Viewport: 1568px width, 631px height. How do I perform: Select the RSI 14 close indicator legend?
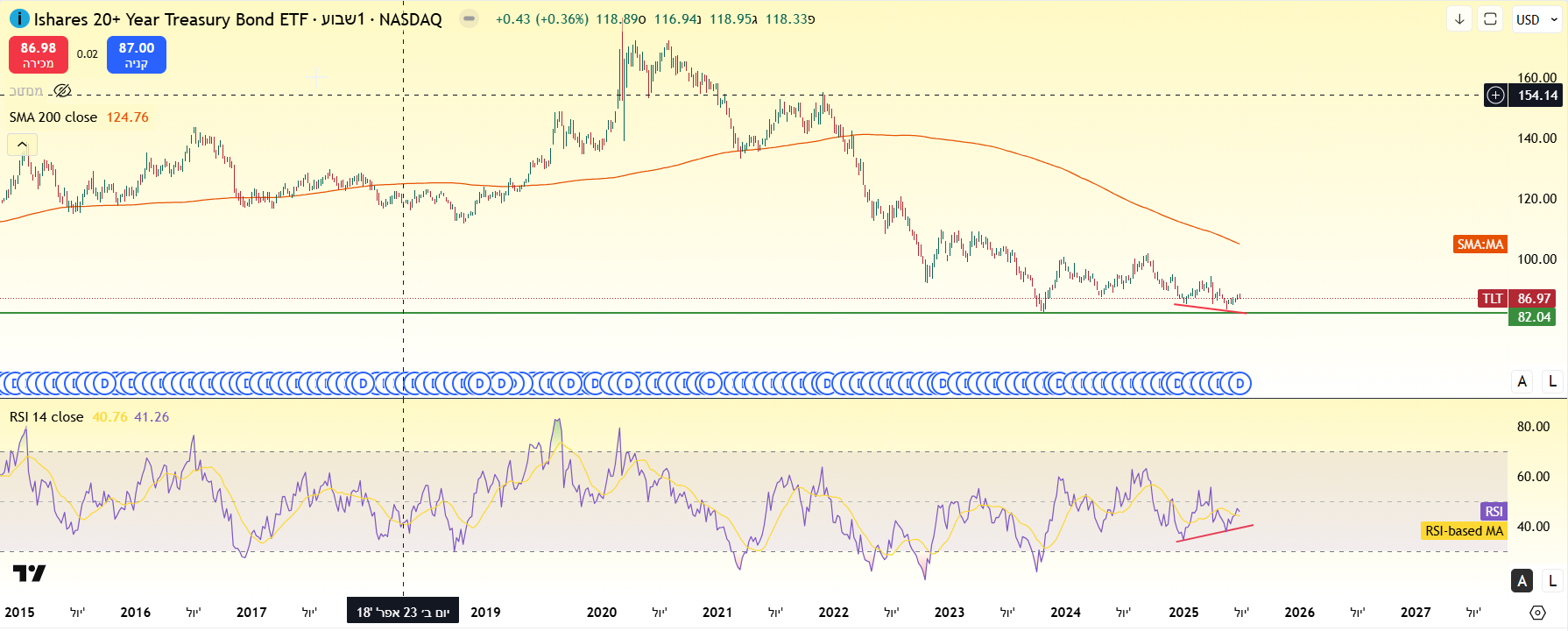[46, 417]
